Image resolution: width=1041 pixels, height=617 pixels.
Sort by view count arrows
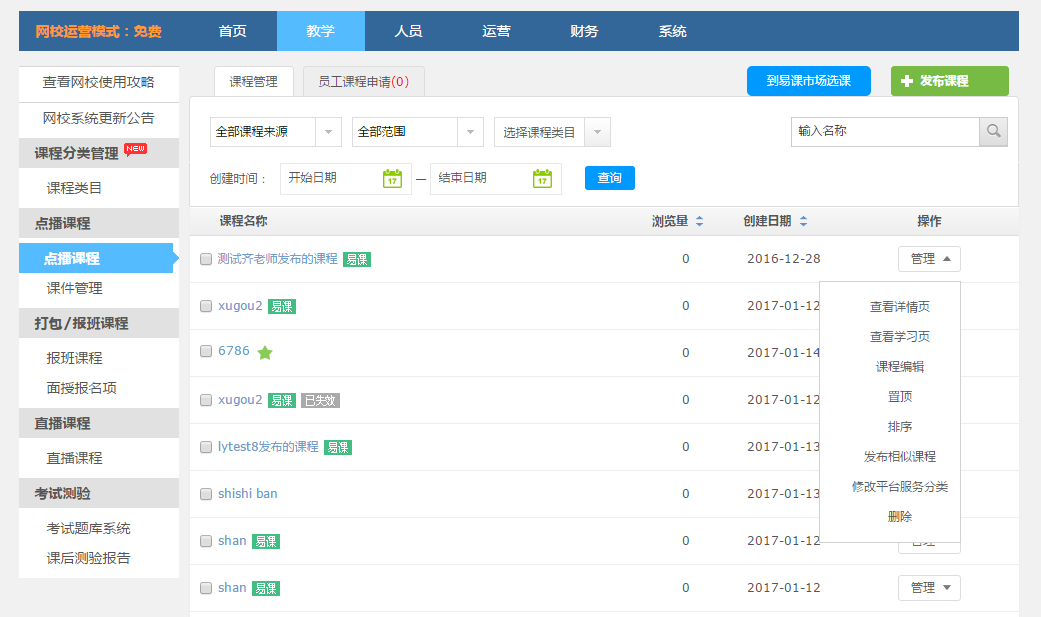(x=699, y=221)
